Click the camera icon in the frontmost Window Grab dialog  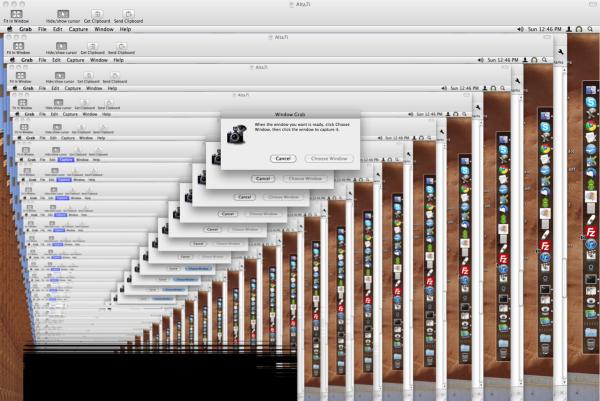click(236, 134)
